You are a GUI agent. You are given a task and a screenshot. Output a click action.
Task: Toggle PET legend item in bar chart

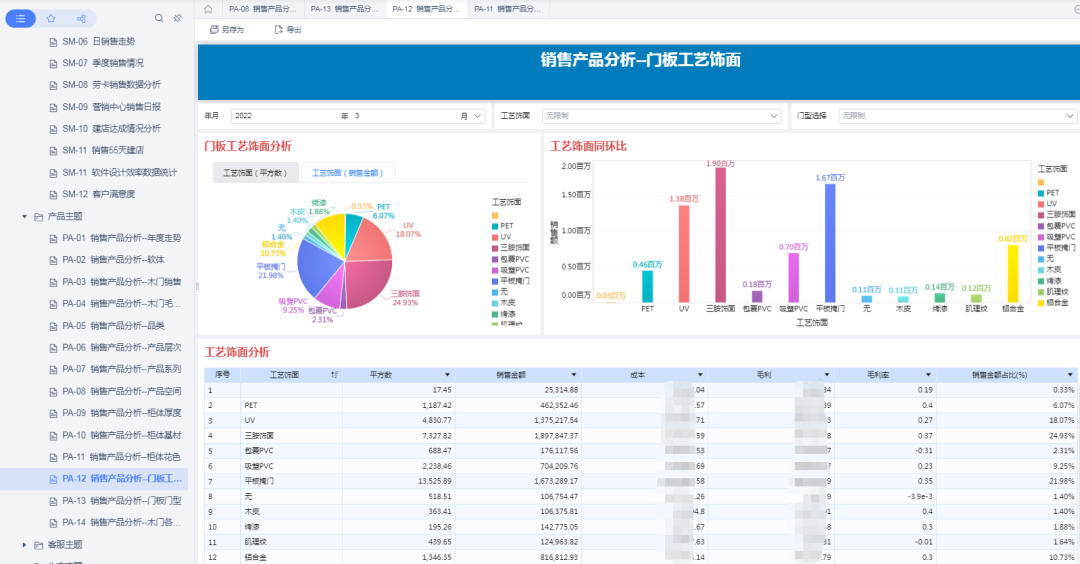click(1052, 192)
